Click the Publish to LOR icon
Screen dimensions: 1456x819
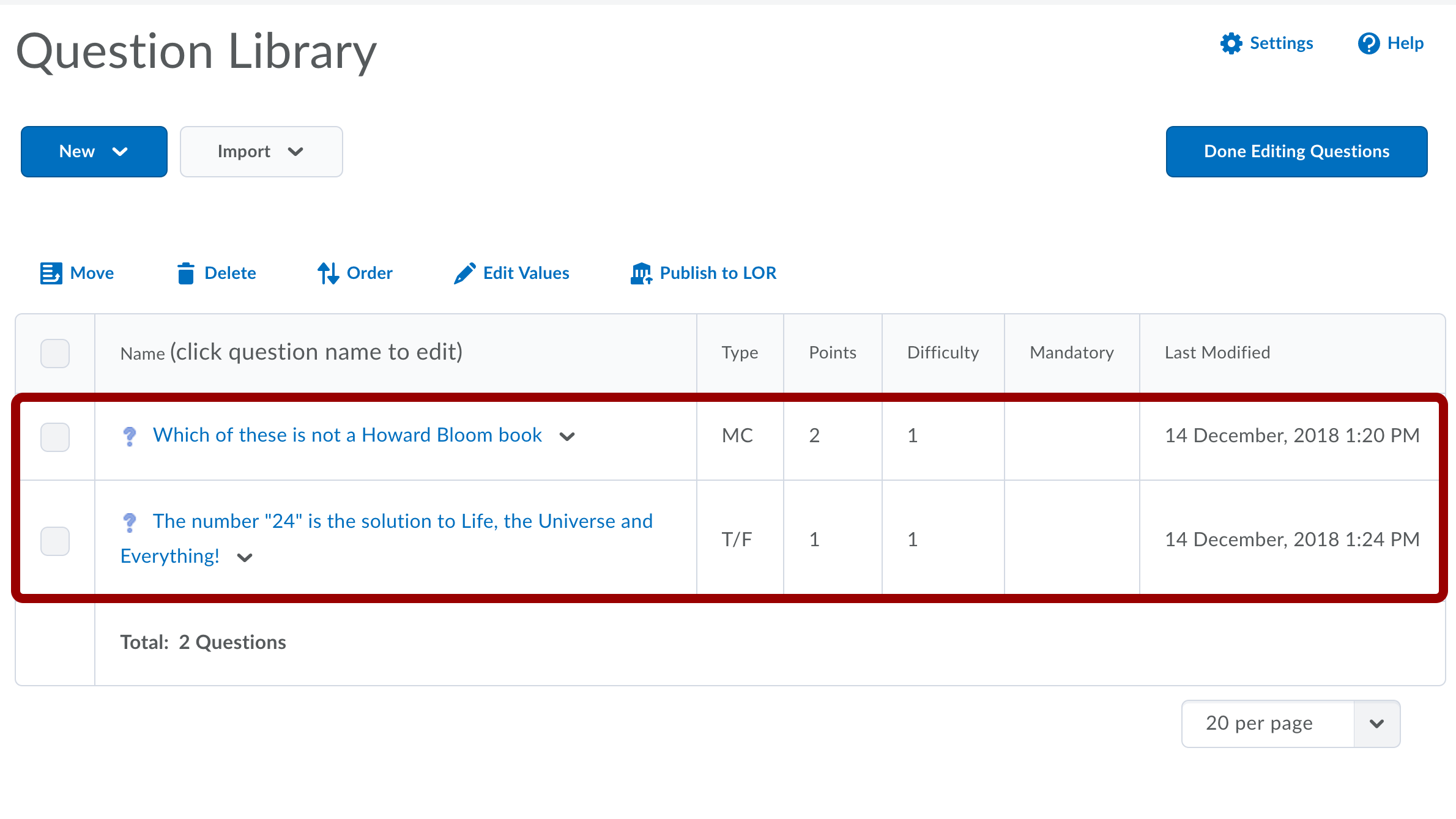tap(641, 273)
